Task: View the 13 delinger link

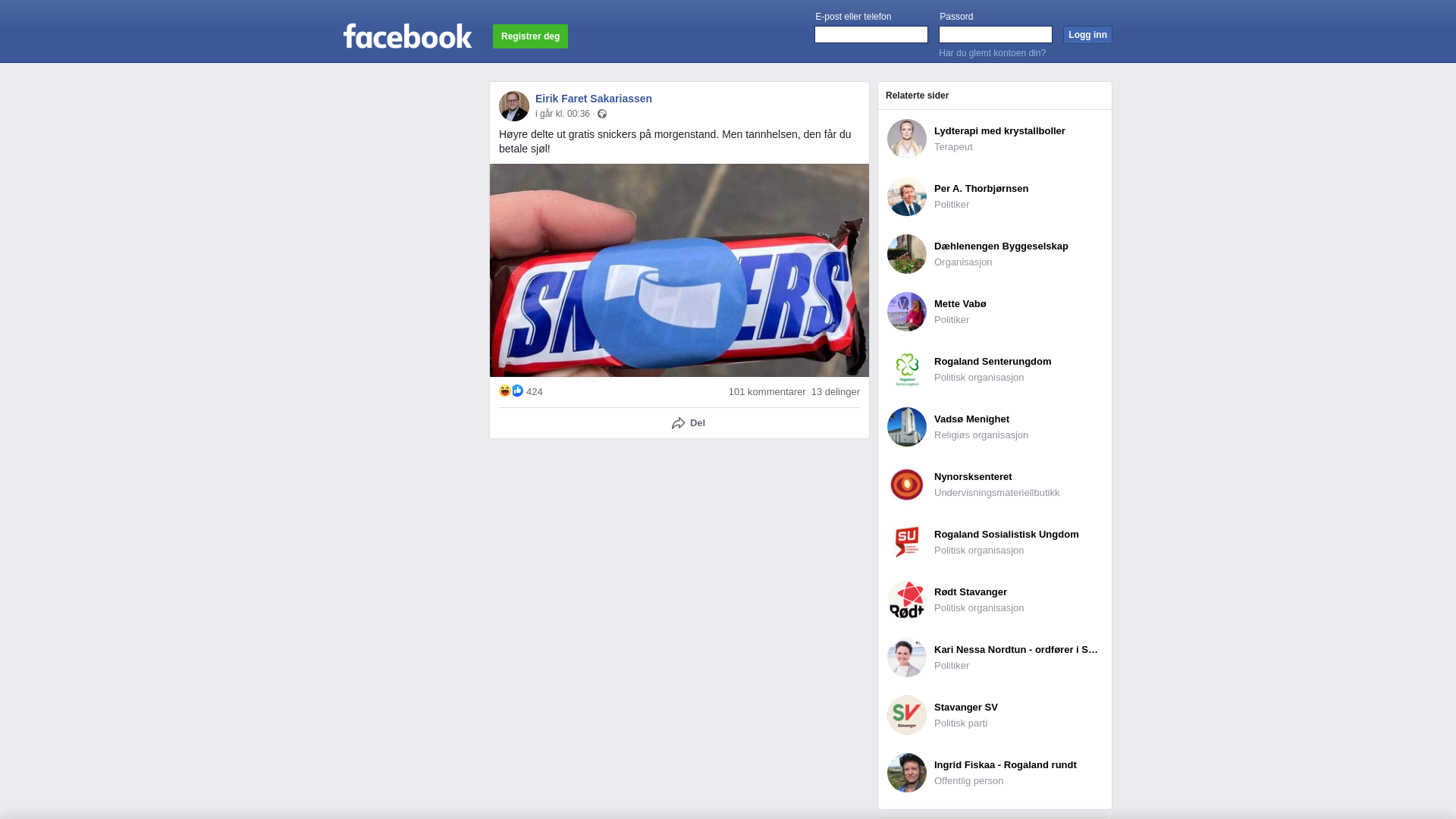Action: 836,392
